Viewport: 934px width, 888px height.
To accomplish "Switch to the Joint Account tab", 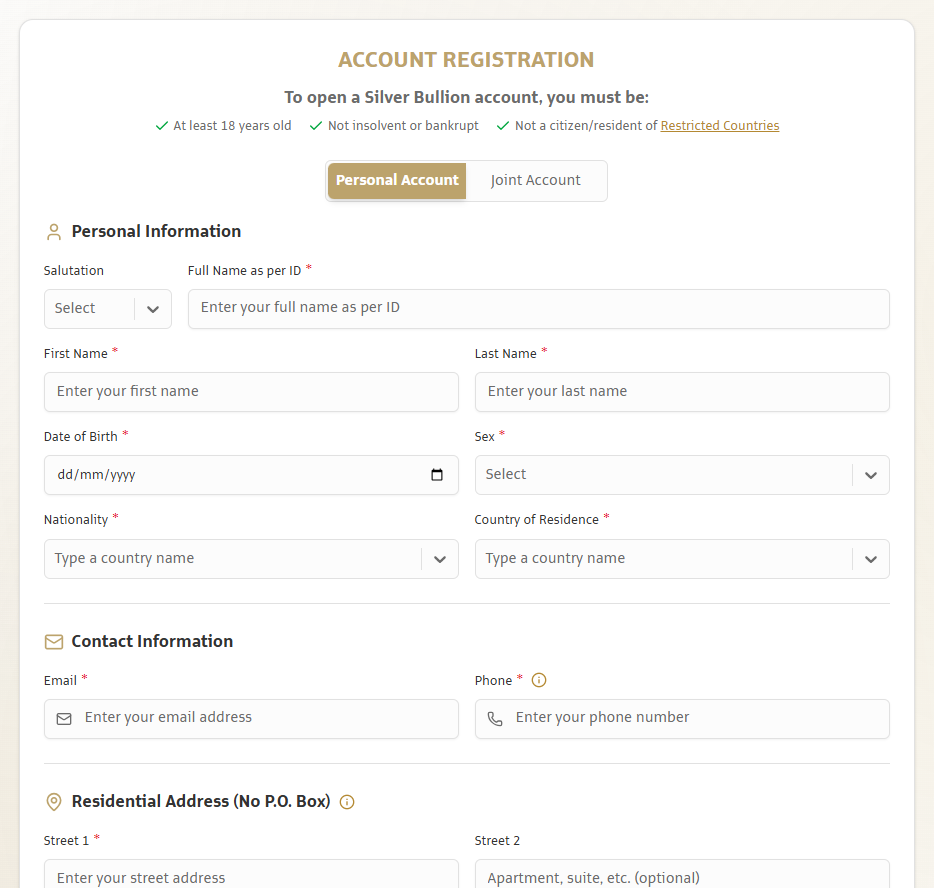I will click(536, 180).
